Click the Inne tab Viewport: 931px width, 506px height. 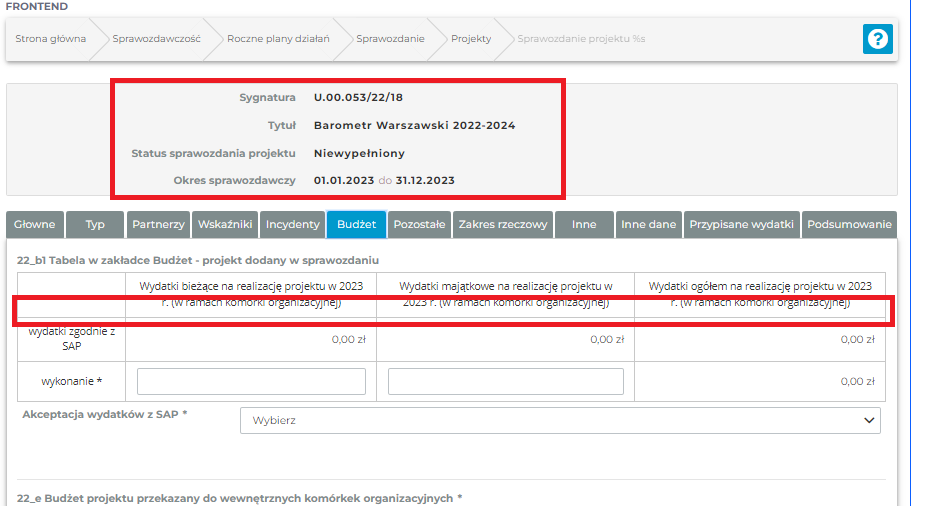(584, 225)
